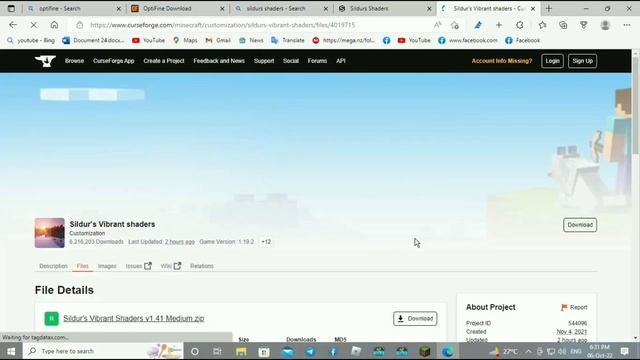
Task: Click the external link icon beside Issues
Action: (148, 266)
